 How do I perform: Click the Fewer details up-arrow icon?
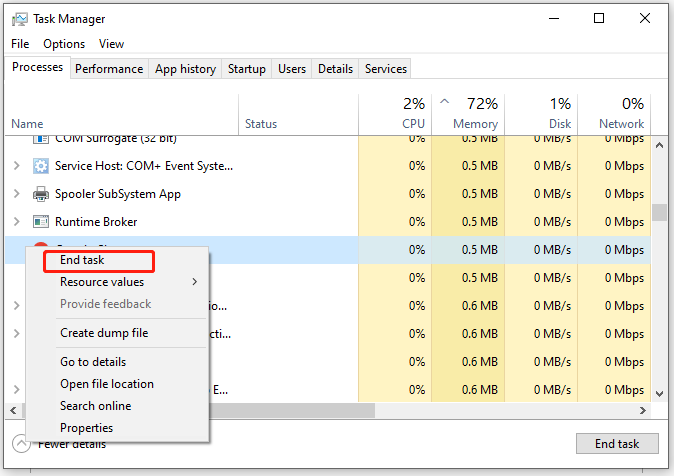click(21, 444)
